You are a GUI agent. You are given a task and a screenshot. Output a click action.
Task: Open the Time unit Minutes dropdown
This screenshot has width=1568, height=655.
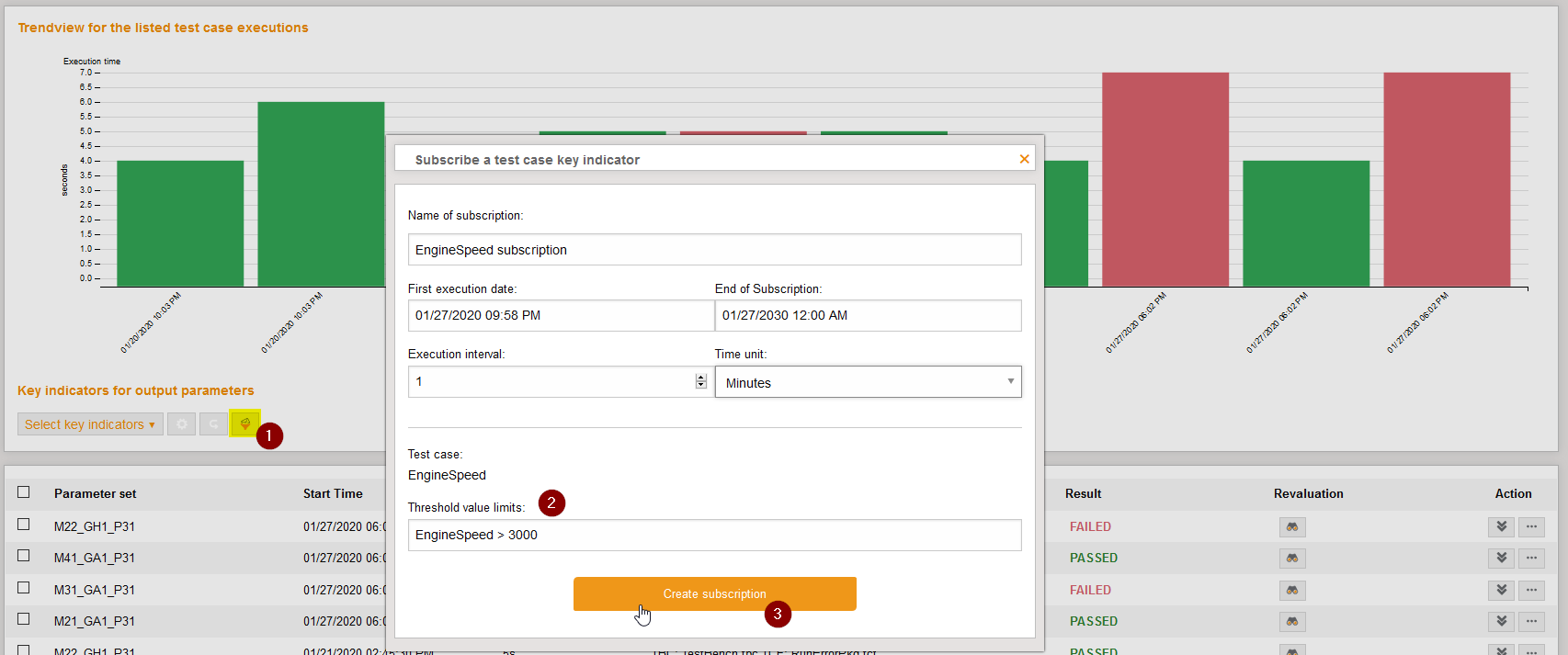click(868, 382)
